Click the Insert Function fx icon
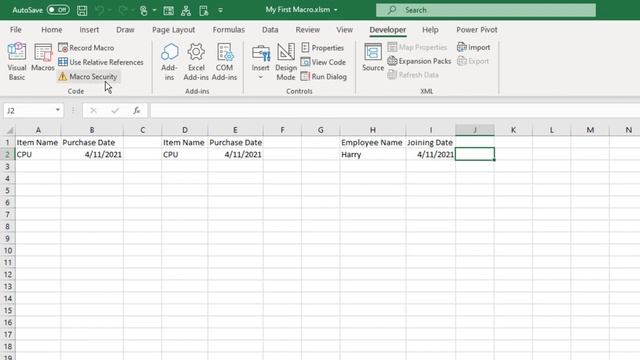640x360 pixels. (x=137, y=111)
